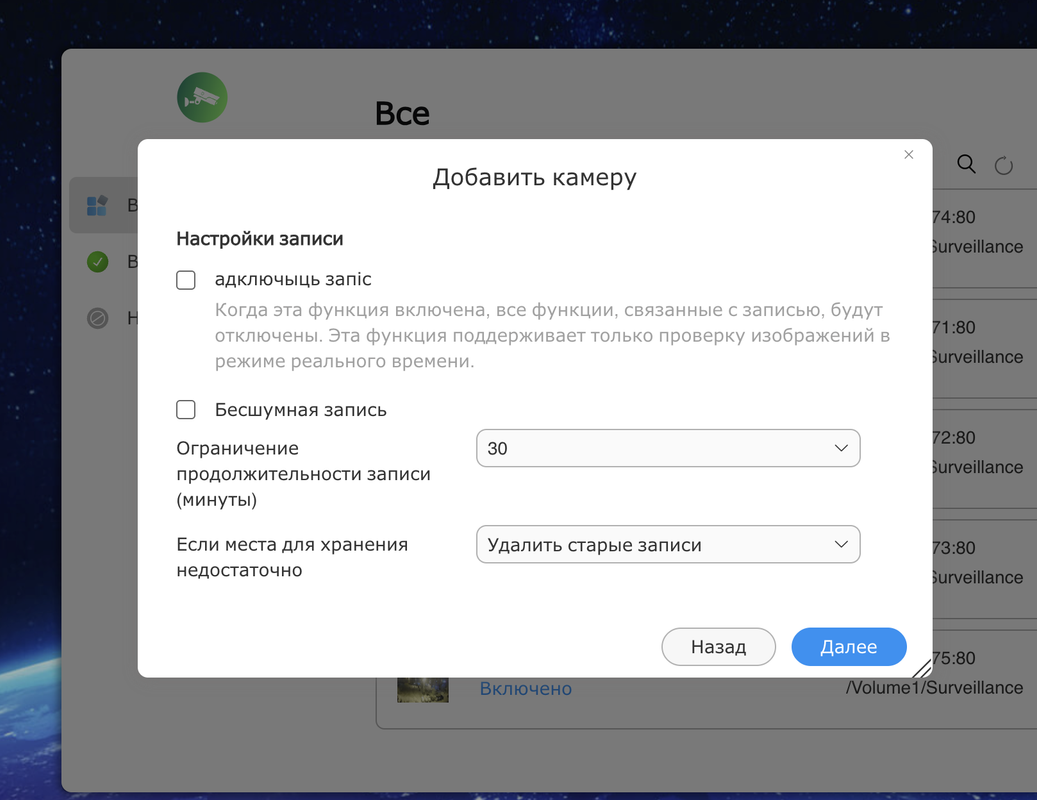Click the Включено status link
This screenshot has width=1037, height=800.
[x=526, y=689]
